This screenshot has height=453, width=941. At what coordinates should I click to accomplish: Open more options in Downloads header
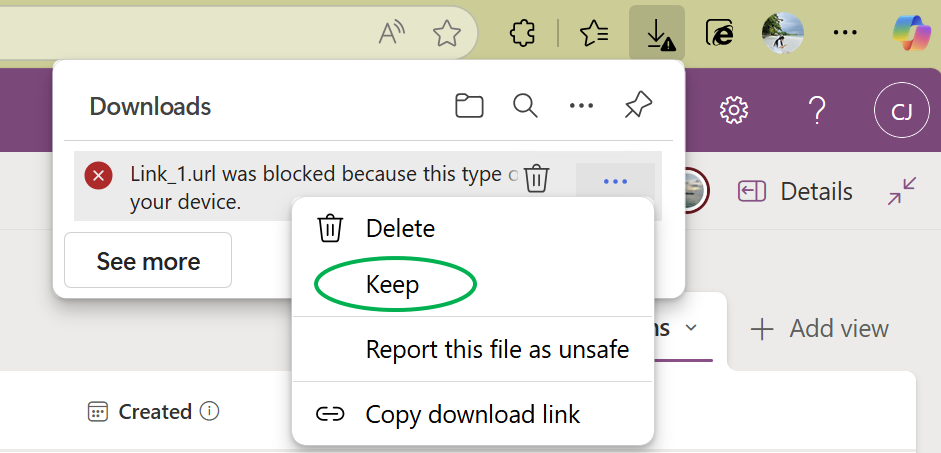click(581, 106)
